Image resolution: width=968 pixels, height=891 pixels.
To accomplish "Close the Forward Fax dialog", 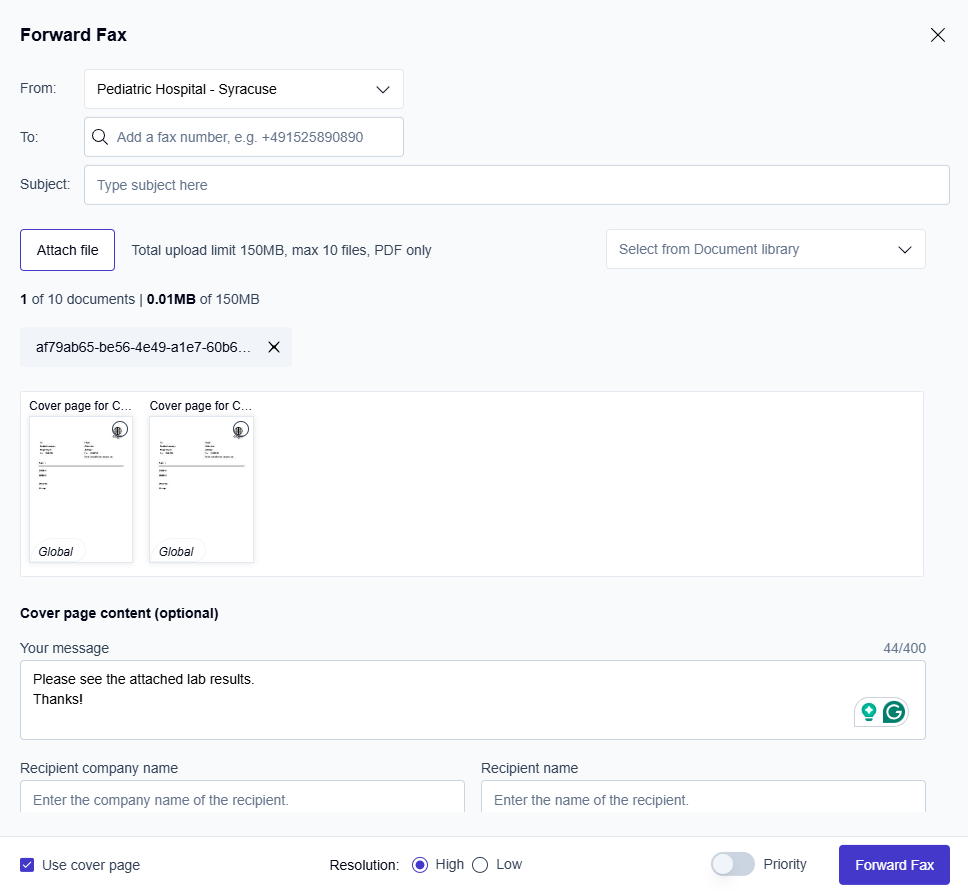I will [x=937, y=35].
